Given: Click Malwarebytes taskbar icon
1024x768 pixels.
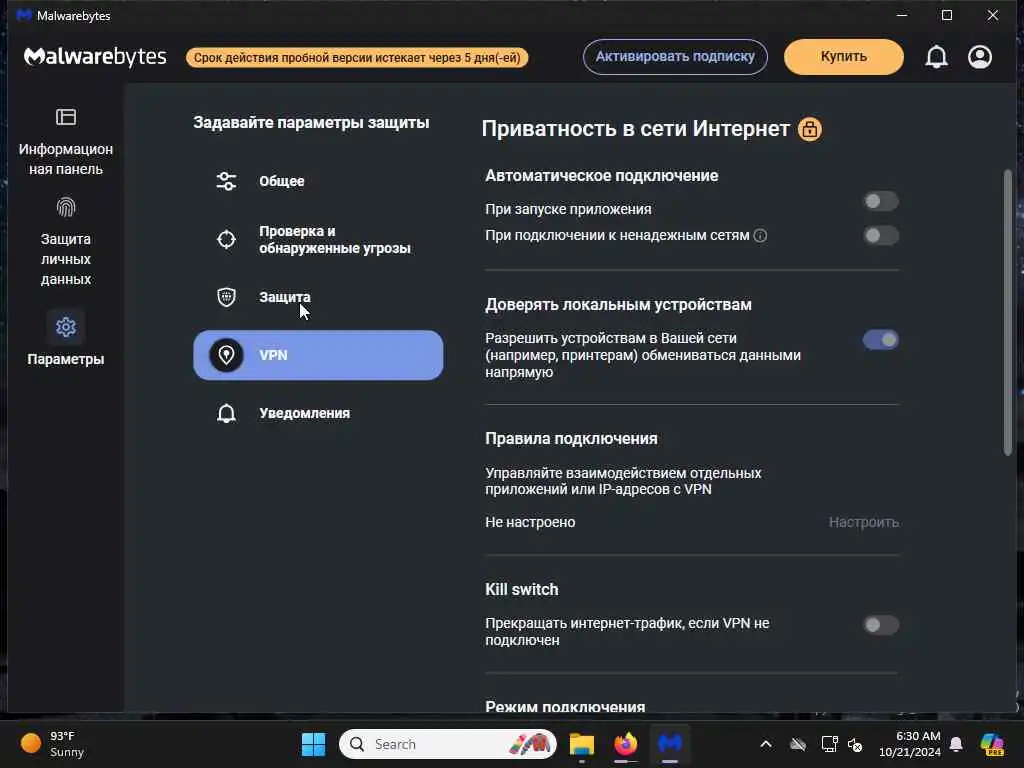Looking at the screenshot, I should [x=670, y=744].
